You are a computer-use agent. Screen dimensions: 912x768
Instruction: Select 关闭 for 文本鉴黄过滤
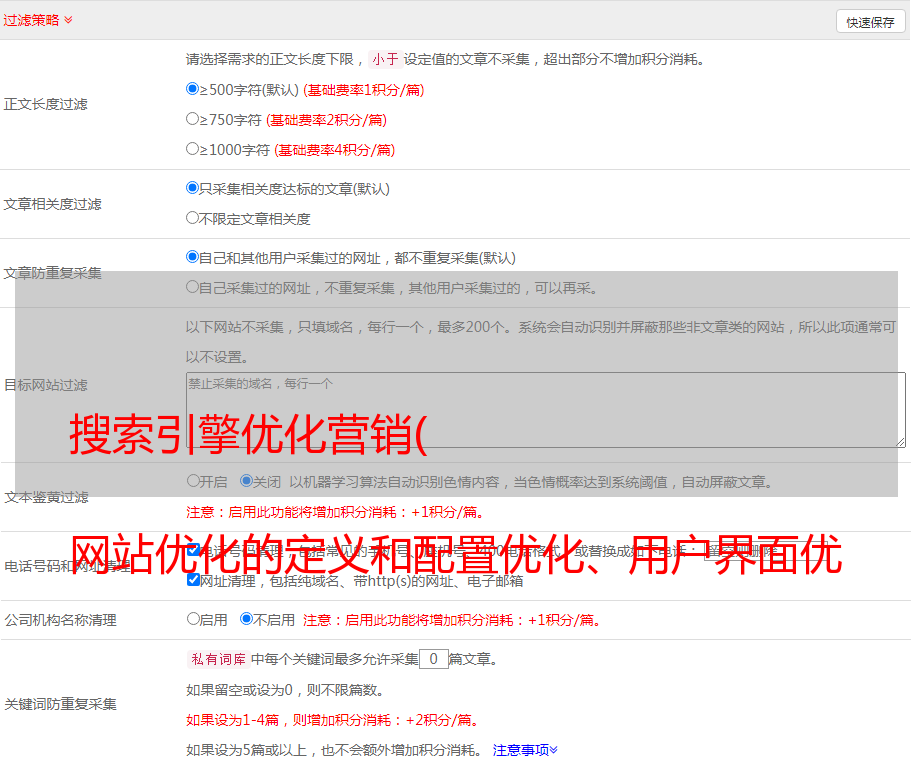pos(247,481)
